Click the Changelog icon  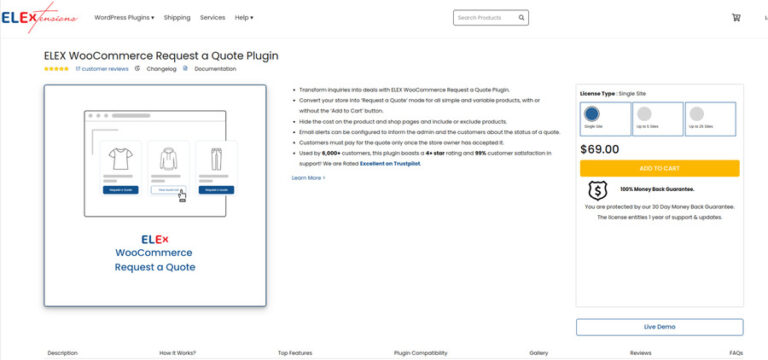point(138,69)
